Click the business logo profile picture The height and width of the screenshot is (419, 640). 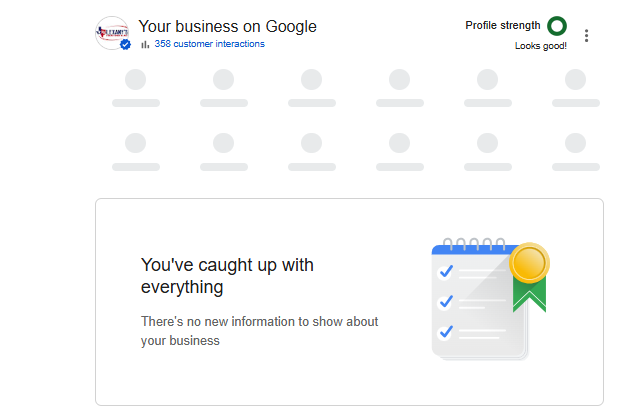pos(112,33)
